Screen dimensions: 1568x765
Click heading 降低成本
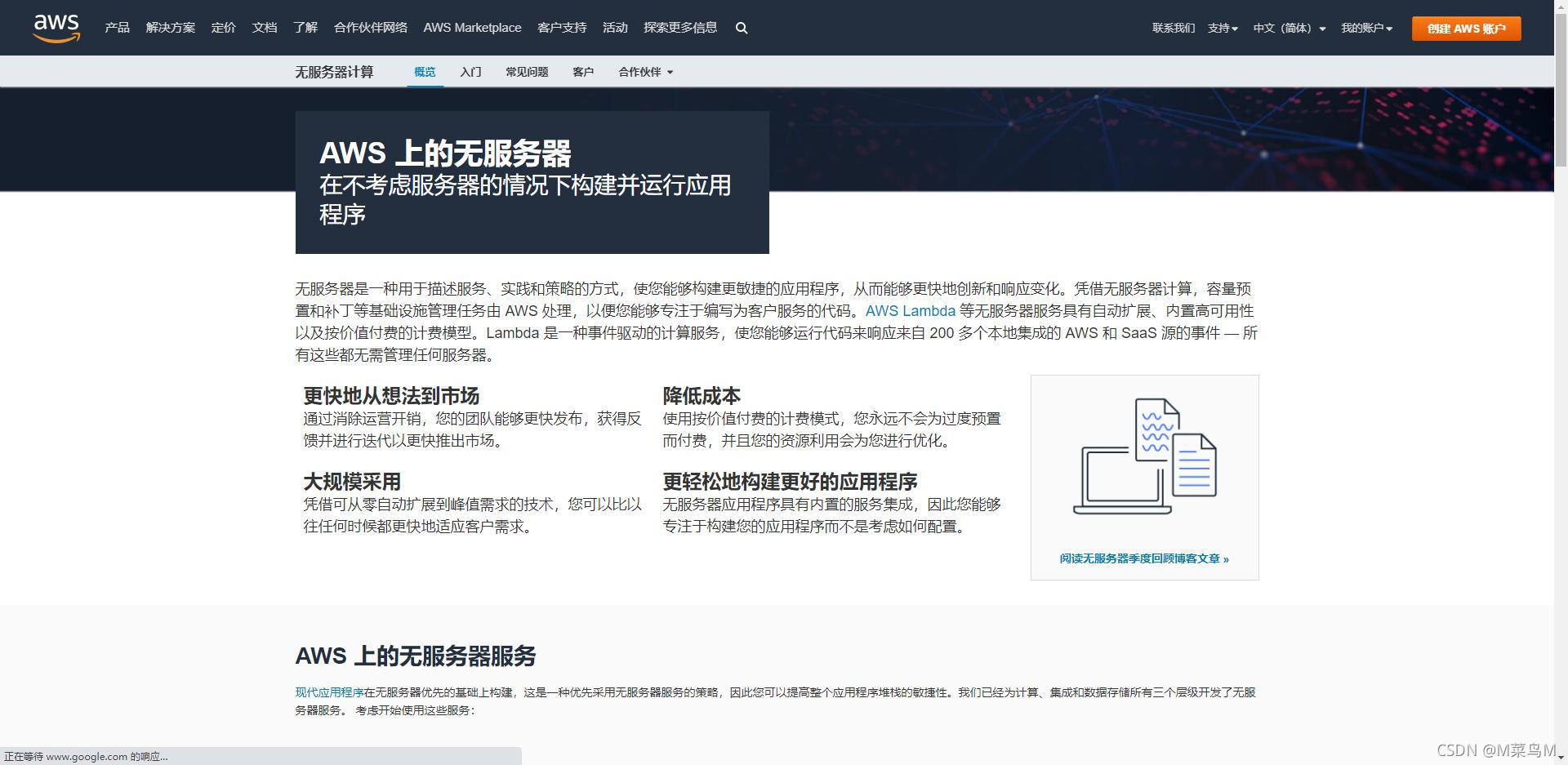(702, 396)
